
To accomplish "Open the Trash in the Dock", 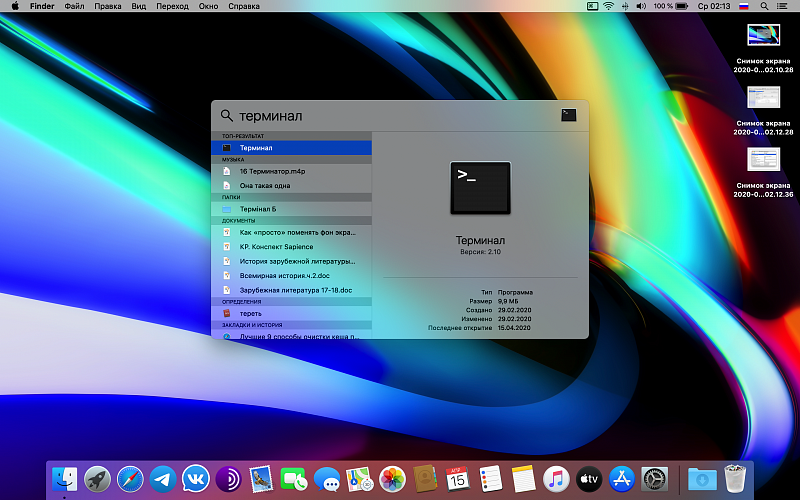I will (736, 479).
